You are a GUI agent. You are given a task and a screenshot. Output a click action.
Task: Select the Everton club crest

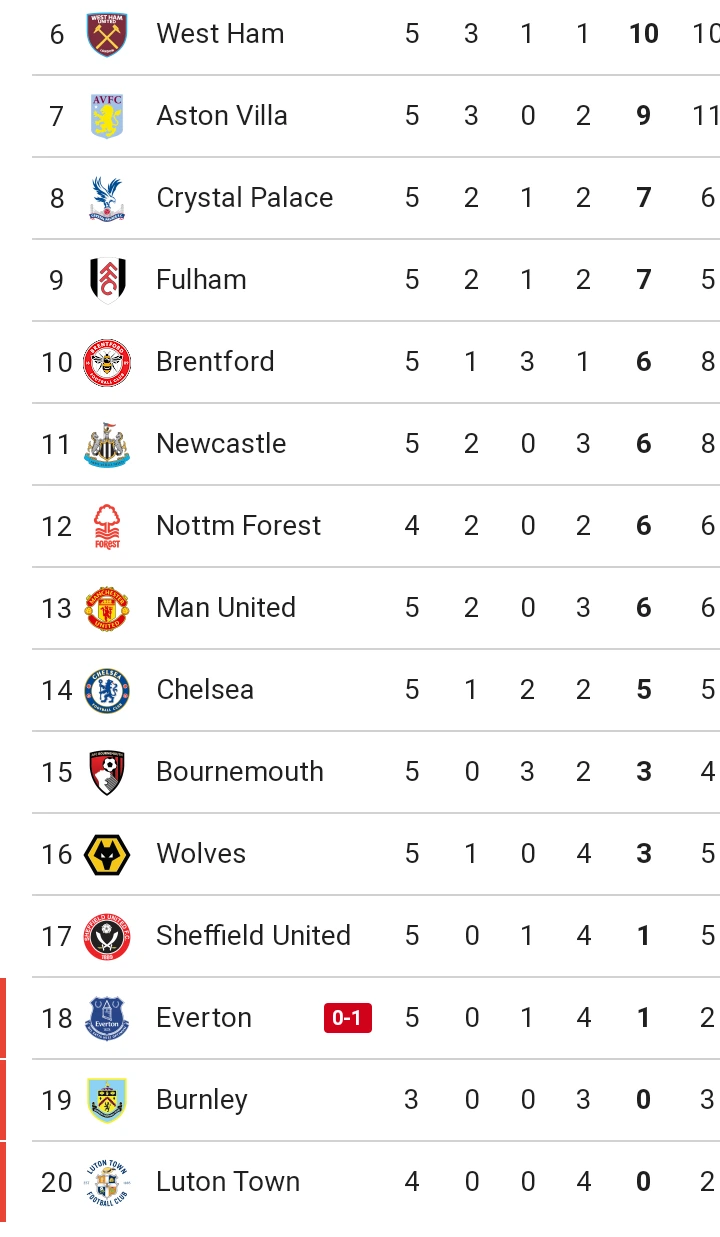click(107, 1018)
